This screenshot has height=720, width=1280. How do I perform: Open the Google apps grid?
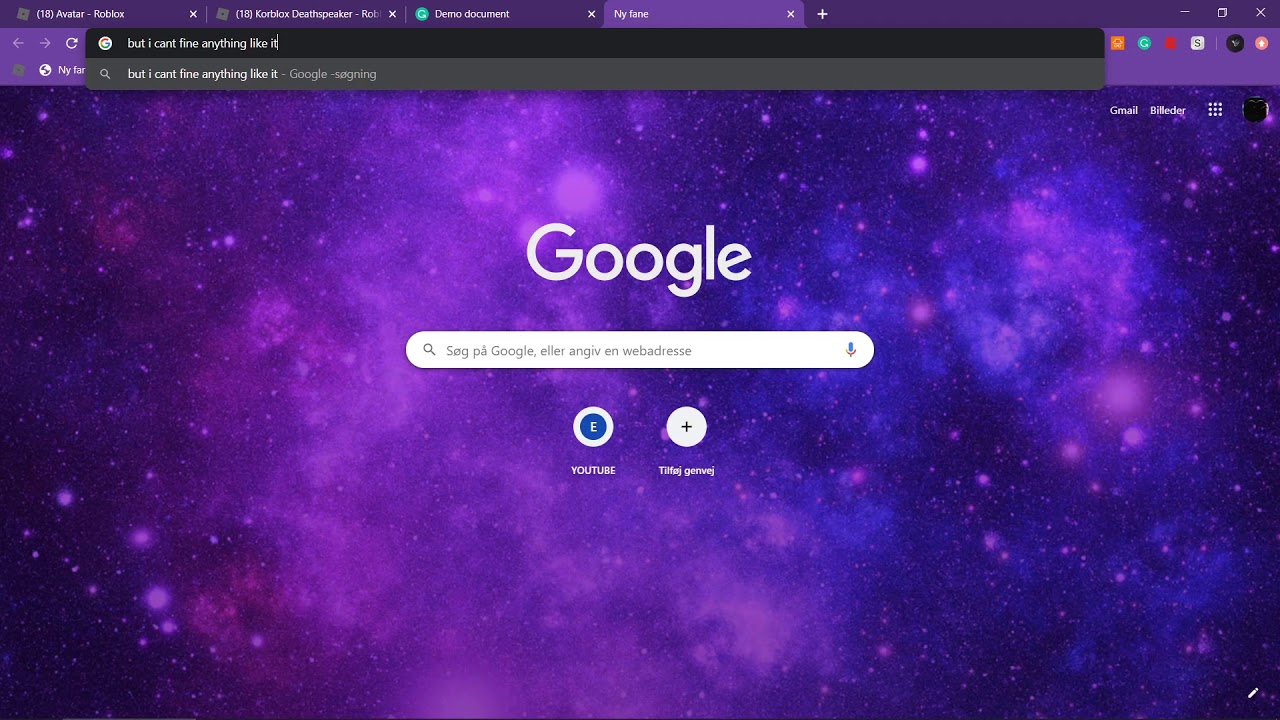[x=1215, y=110]
